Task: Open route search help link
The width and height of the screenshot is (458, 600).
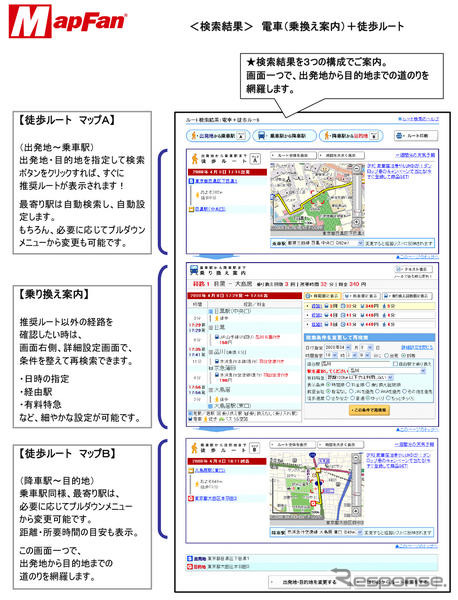Action: [x=418, y=119]
